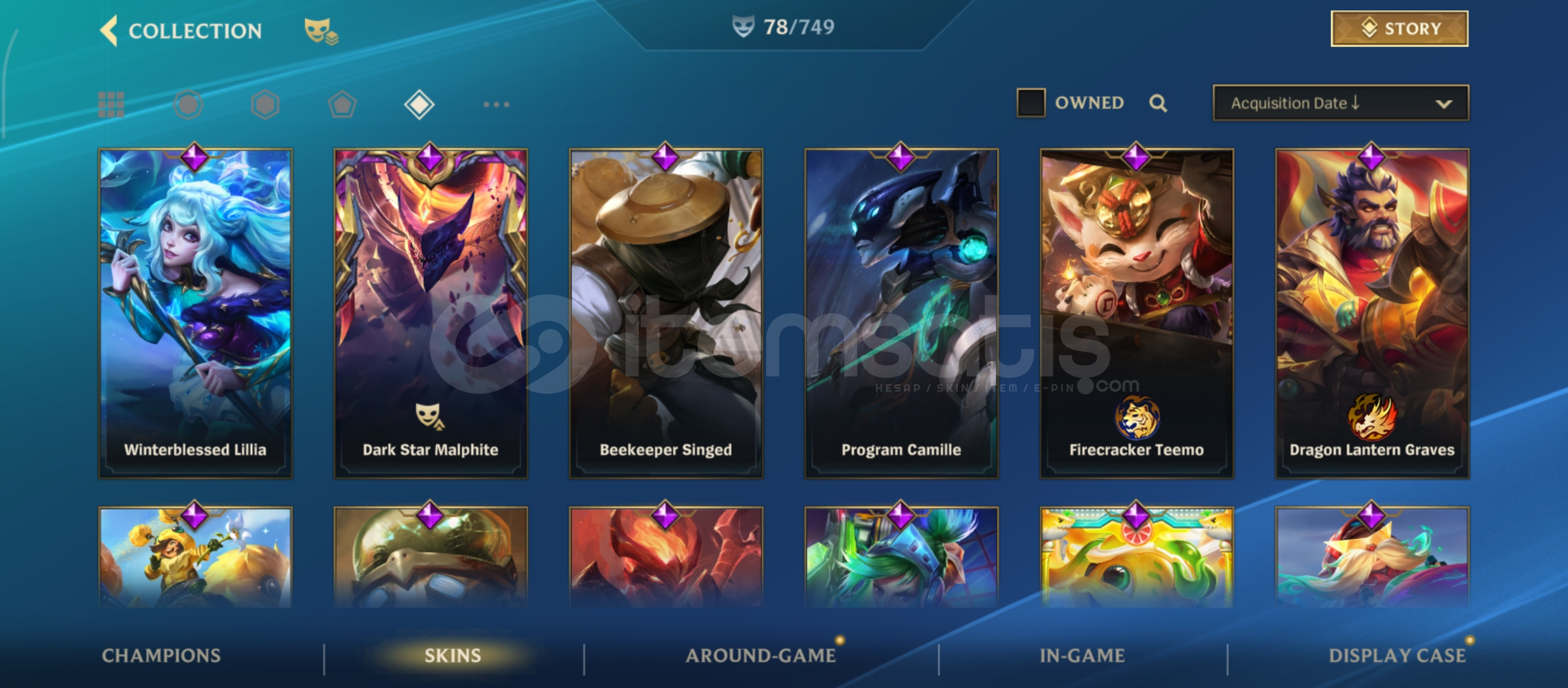The height and width of the screenshot is (688, 1568).
Task: Open the Winterblessed Lillia skin card
Action: pyautogui.click(x=195, y=313)
